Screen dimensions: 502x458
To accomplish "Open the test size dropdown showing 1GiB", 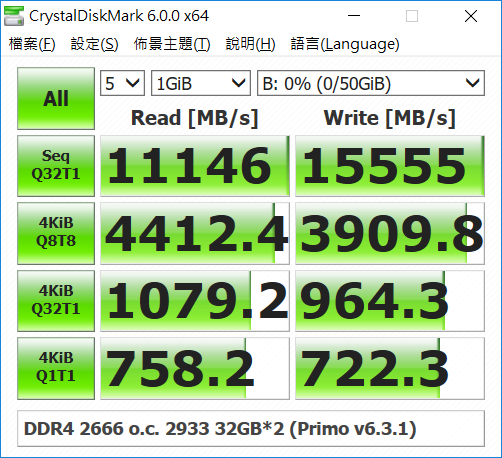I will [201, 83].
